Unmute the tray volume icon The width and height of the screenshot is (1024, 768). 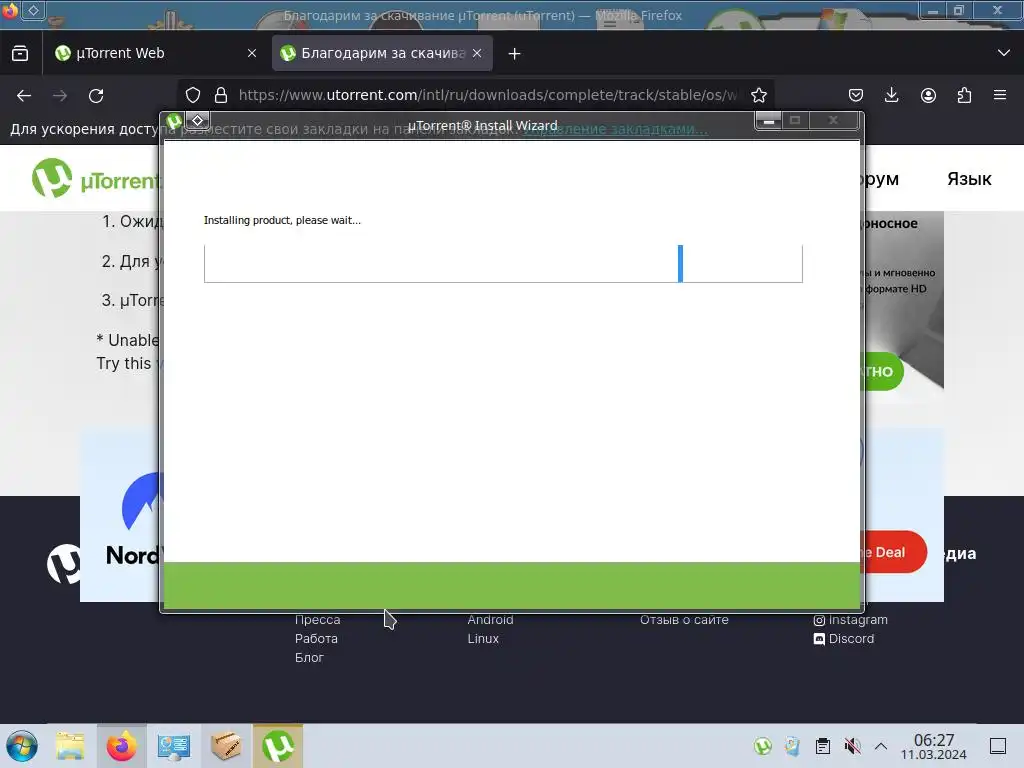(852, 746)
